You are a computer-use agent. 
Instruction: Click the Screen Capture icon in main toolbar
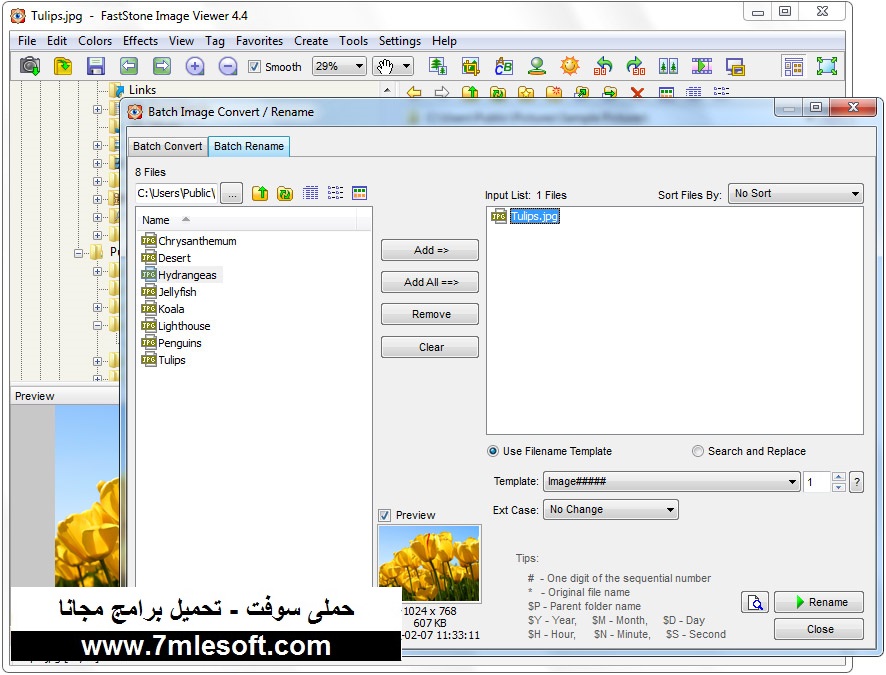[735, 66]
